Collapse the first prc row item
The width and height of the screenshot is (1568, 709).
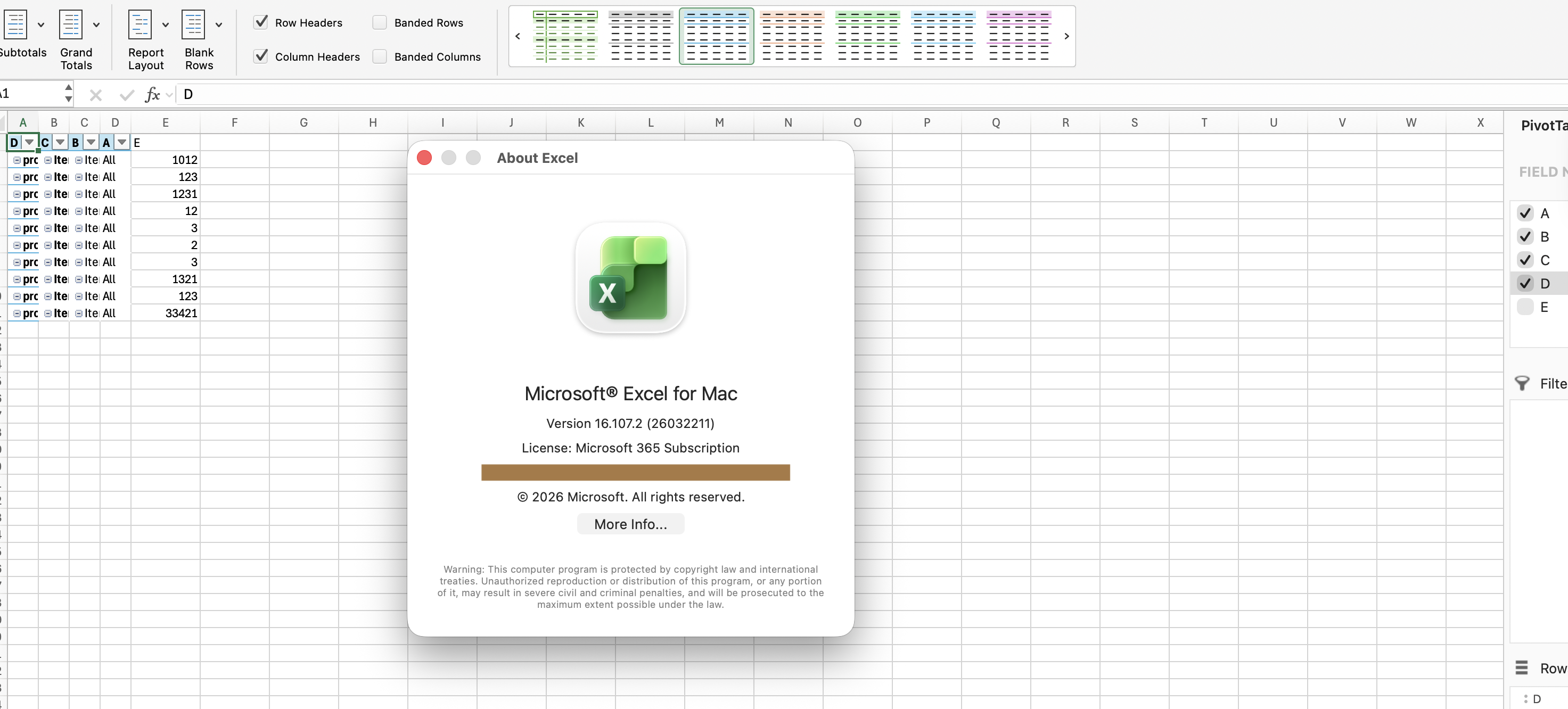click(x=17, y=160)
